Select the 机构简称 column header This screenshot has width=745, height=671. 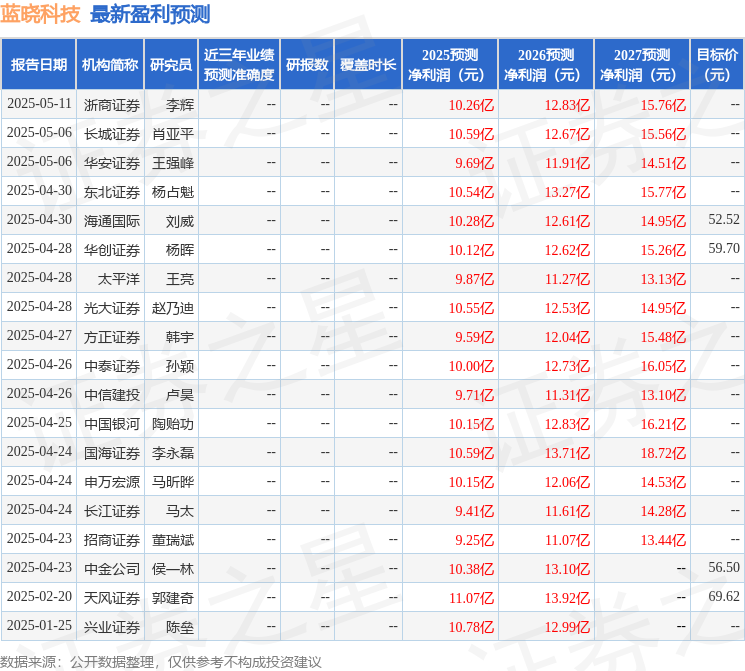tap(110, 64)
